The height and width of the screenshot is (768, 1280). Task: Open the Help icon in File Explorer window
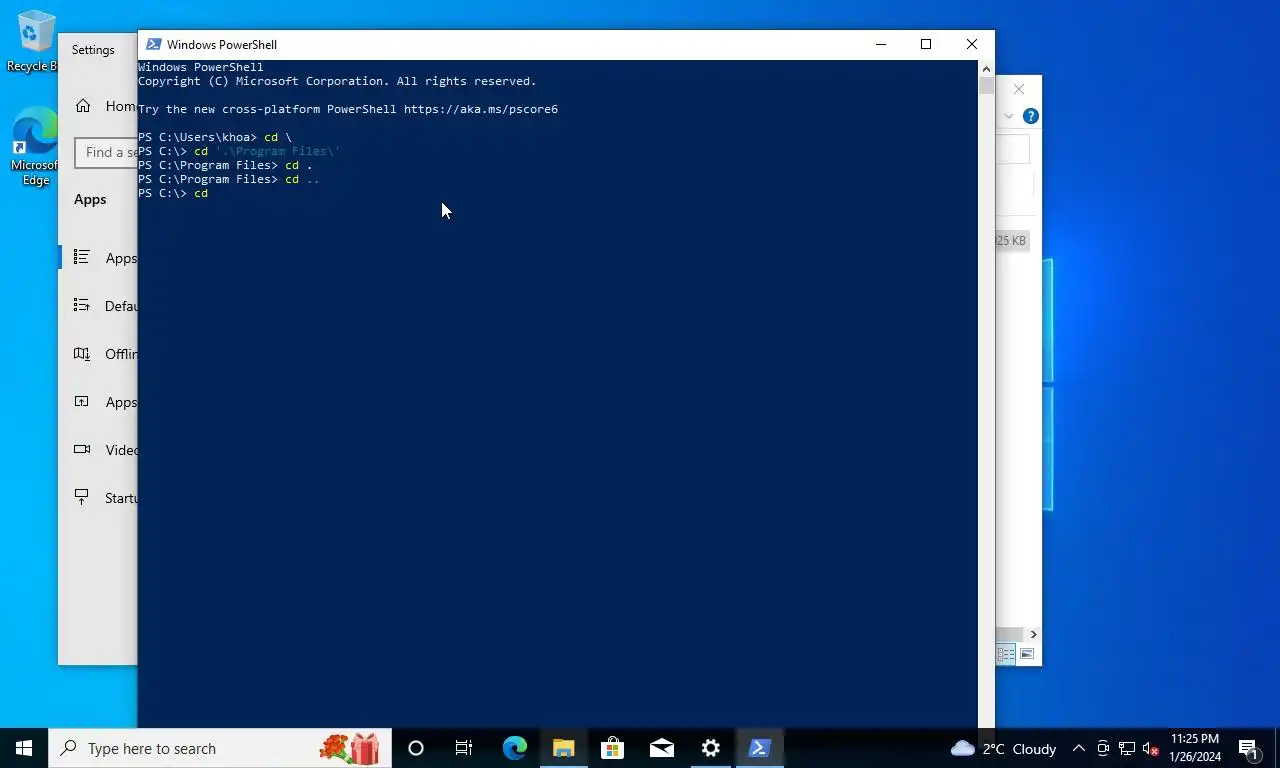1031,116
